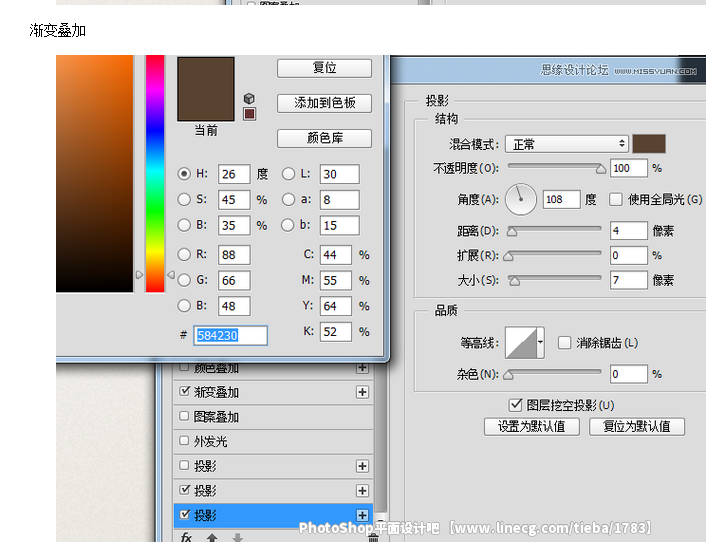
Task: Select the 外发光 style row
Action: coord(273,441)
